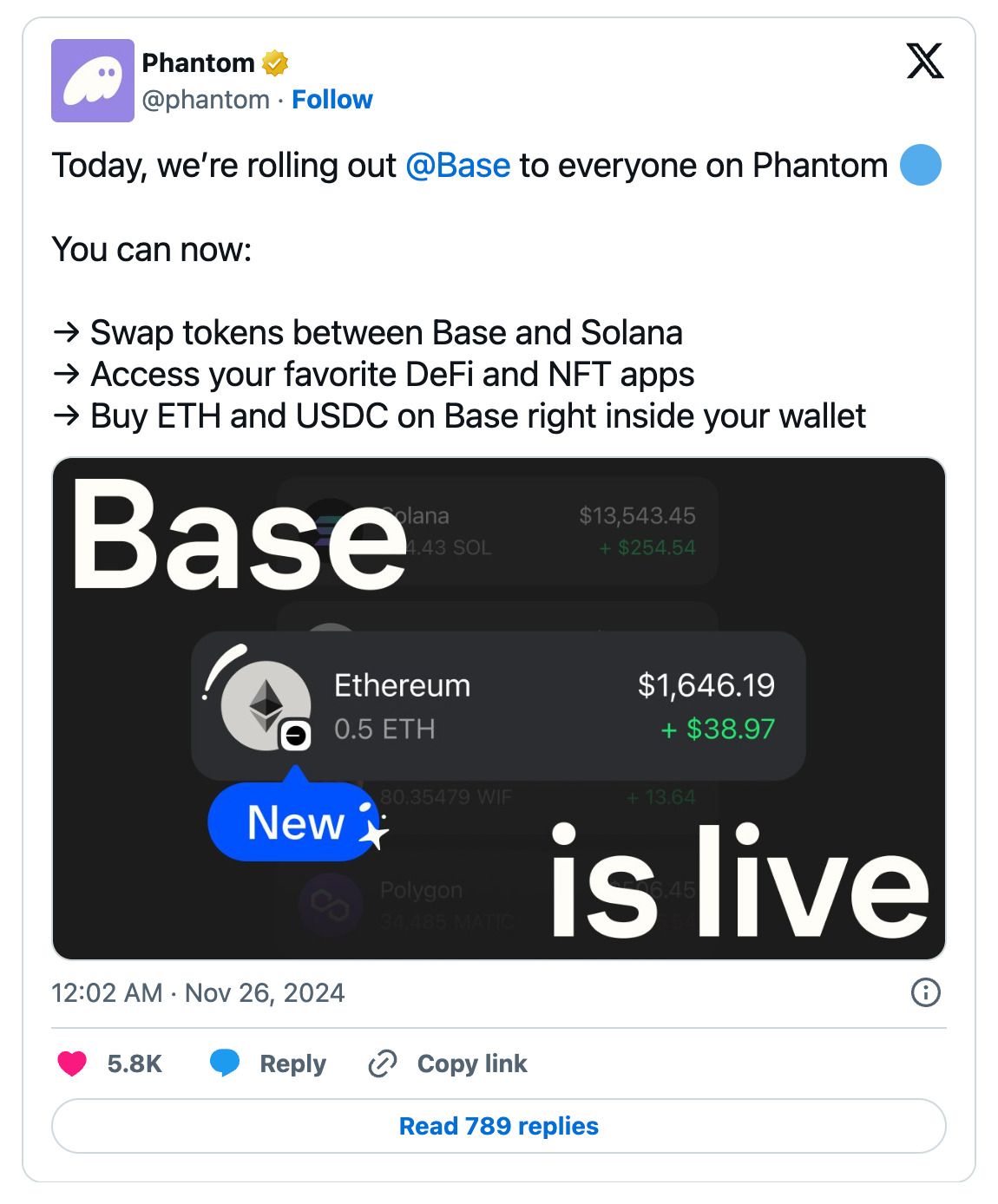This screenshot has height=1204, width=998.
Task: Open the Phantom display name
Action: coord(198,63)
